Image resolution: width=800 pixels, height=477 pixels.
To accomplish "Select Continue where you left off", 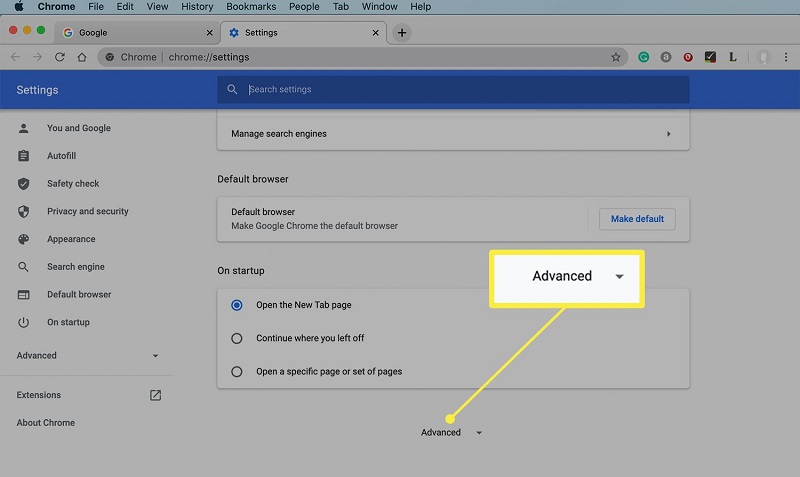I will pyautogui.click(x=237, y=338).
